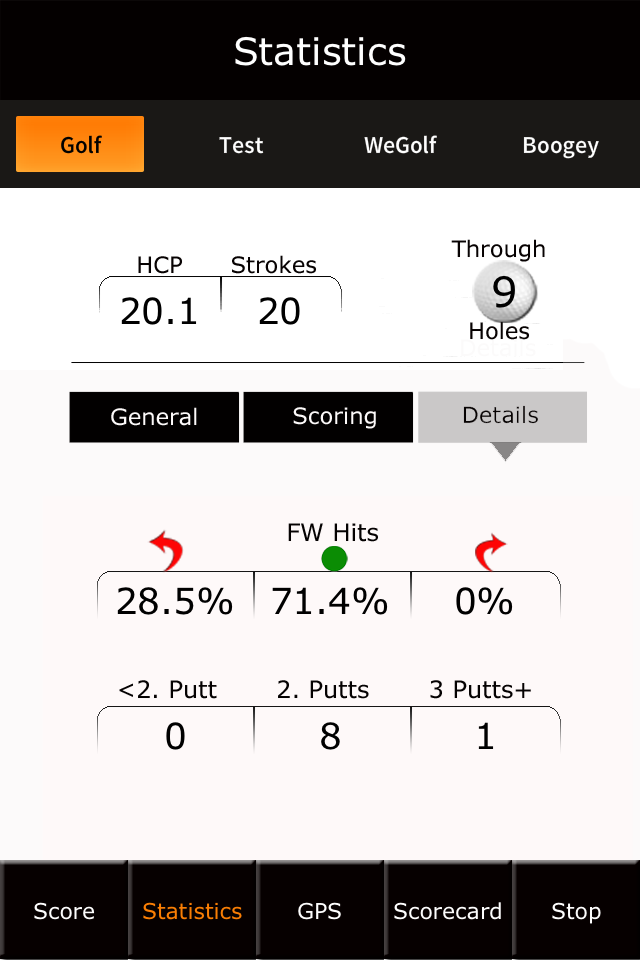Click the 71.4% fairway hits value
The height and width of the screenshot is (960, 640).
point(330,601)
